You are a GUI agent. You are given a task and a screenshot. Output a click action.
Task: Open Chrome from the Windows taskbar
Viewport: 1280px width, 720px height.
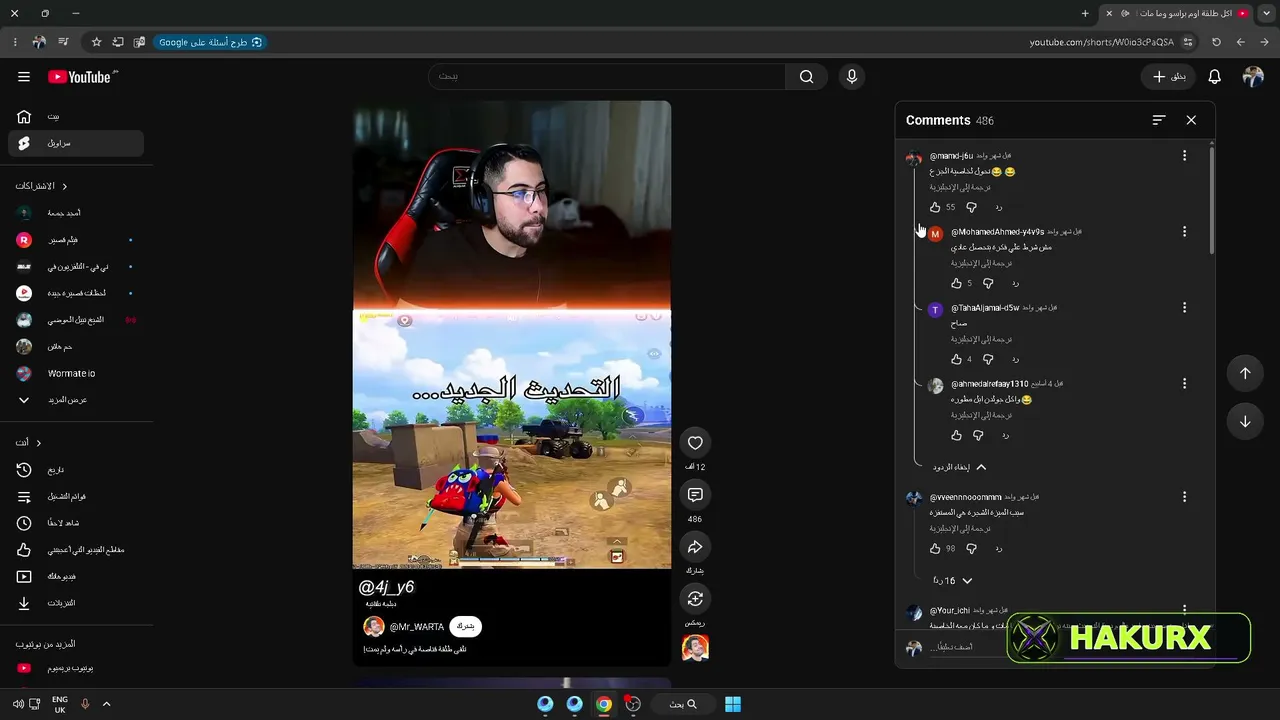[604, 704]
